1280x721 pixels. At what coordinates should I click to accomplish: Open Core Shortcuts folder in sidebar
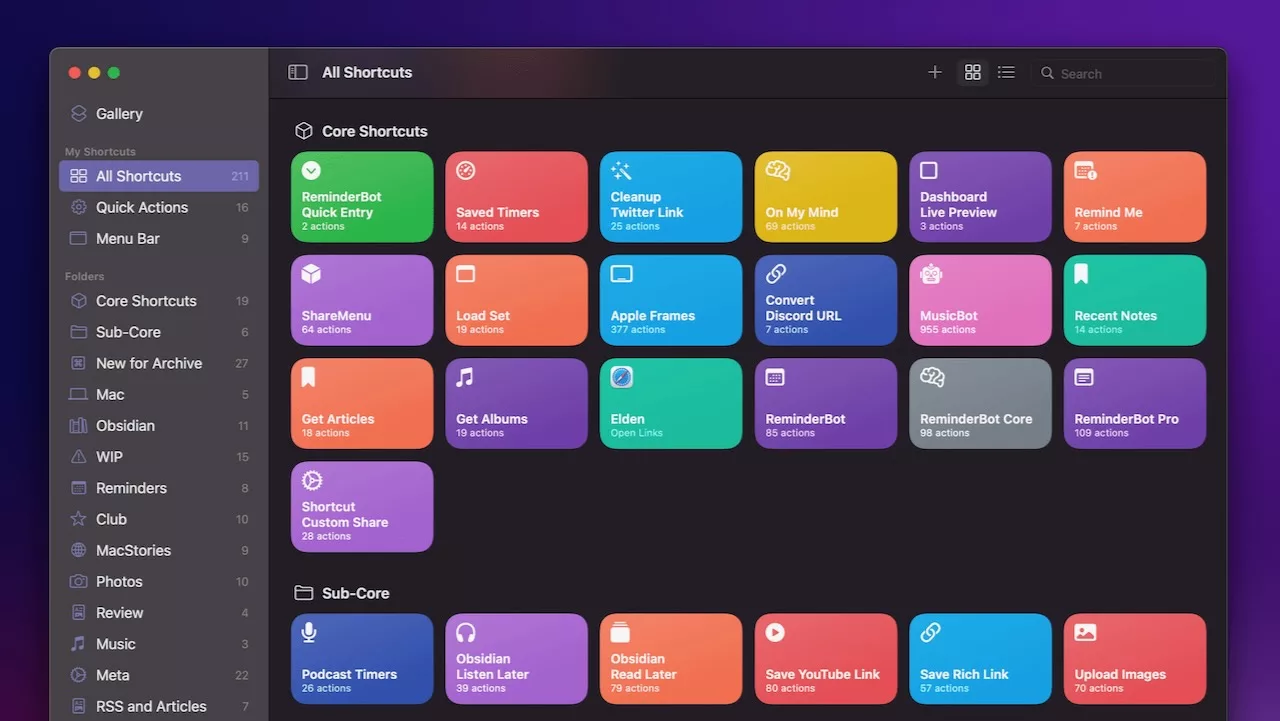[159, 301]
